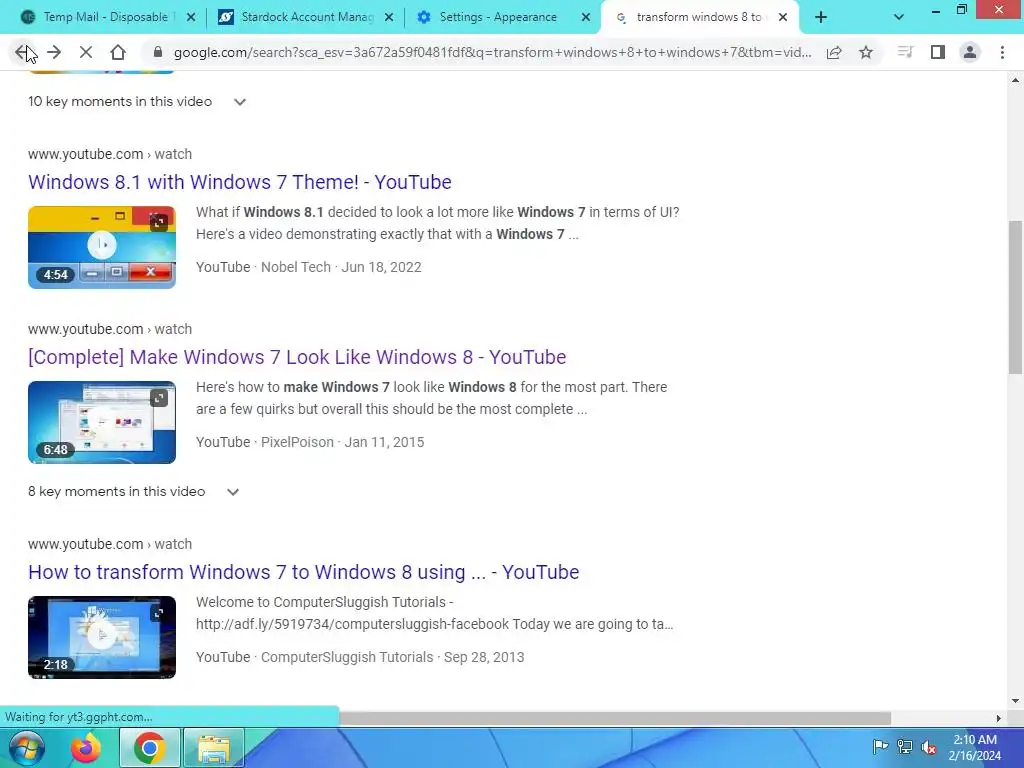Click the ComputerSluggish Tutorials · Sep 28, 2013 line
Viewport: 1024px width, 768px height.
pos(360,657)
